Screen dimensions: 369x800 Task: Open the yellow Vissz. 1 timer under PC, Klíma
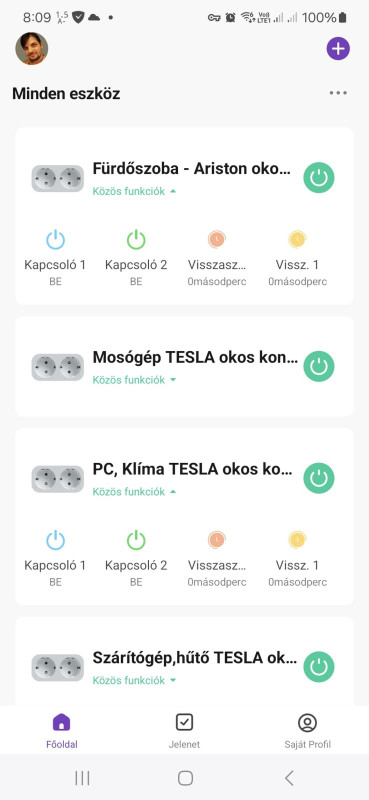pyautogui.click(x=297, y=539)
